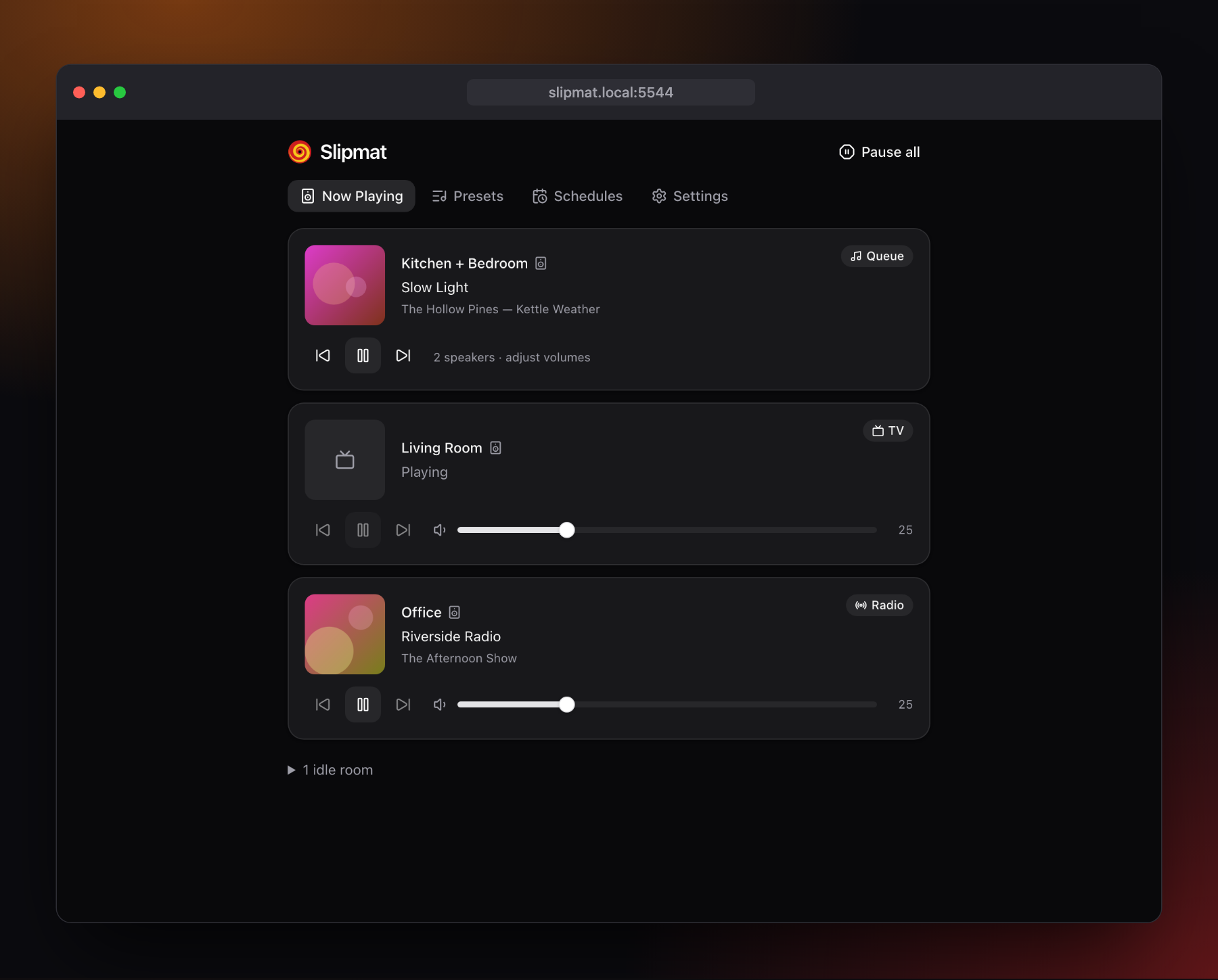The width and height of the screenshot is (1218, 980).
Task: Click the slipmat.local:5544 address bar
Action: click(x=611, y=93)
